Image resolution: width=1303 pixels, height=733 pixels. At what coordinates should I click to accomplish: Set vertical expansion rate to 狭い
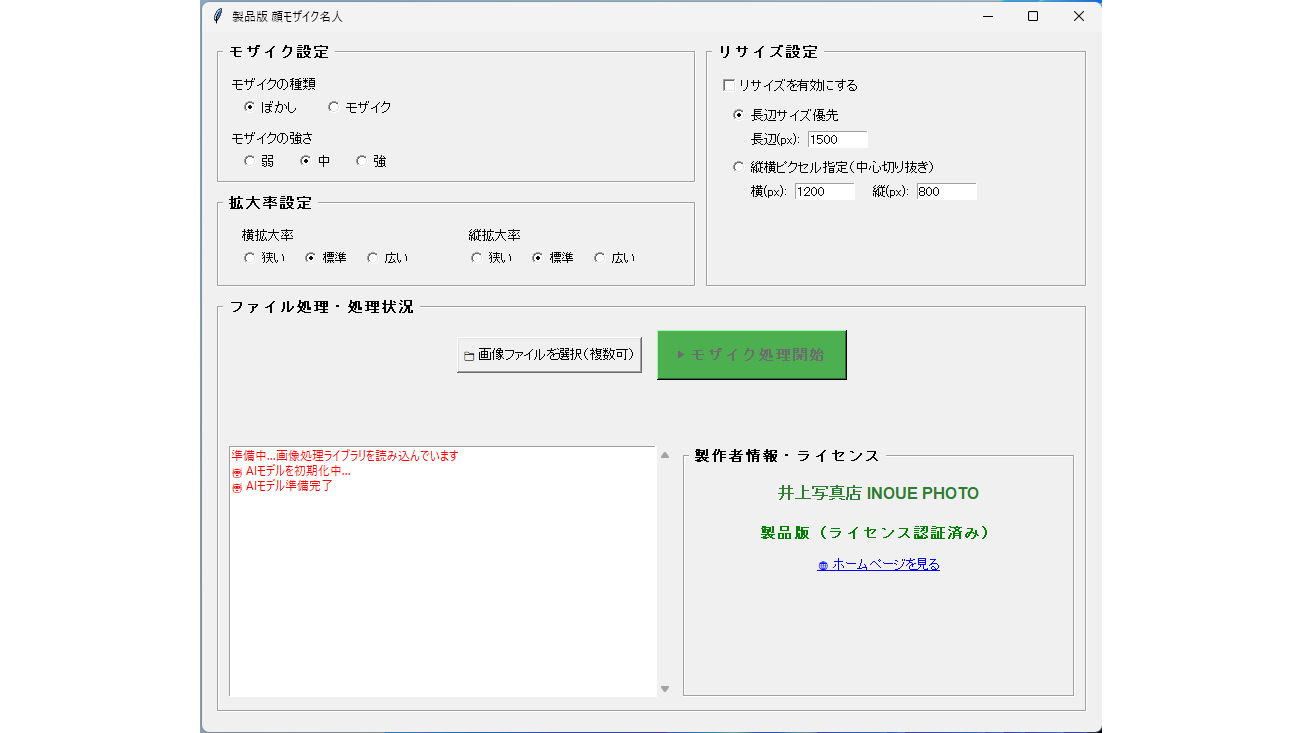[476, 257]
